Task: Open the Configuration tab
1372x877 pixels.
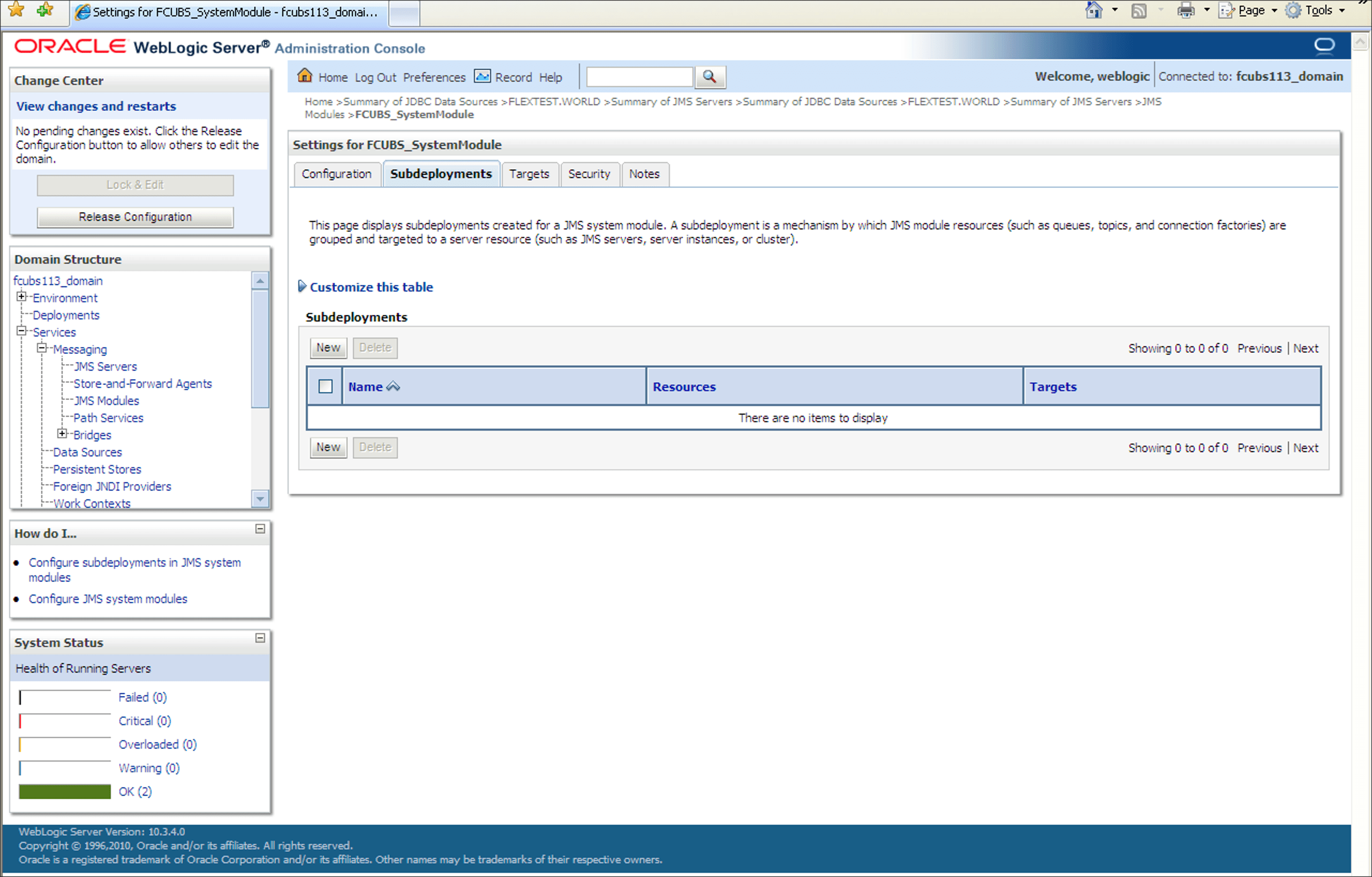Action: 336,174
